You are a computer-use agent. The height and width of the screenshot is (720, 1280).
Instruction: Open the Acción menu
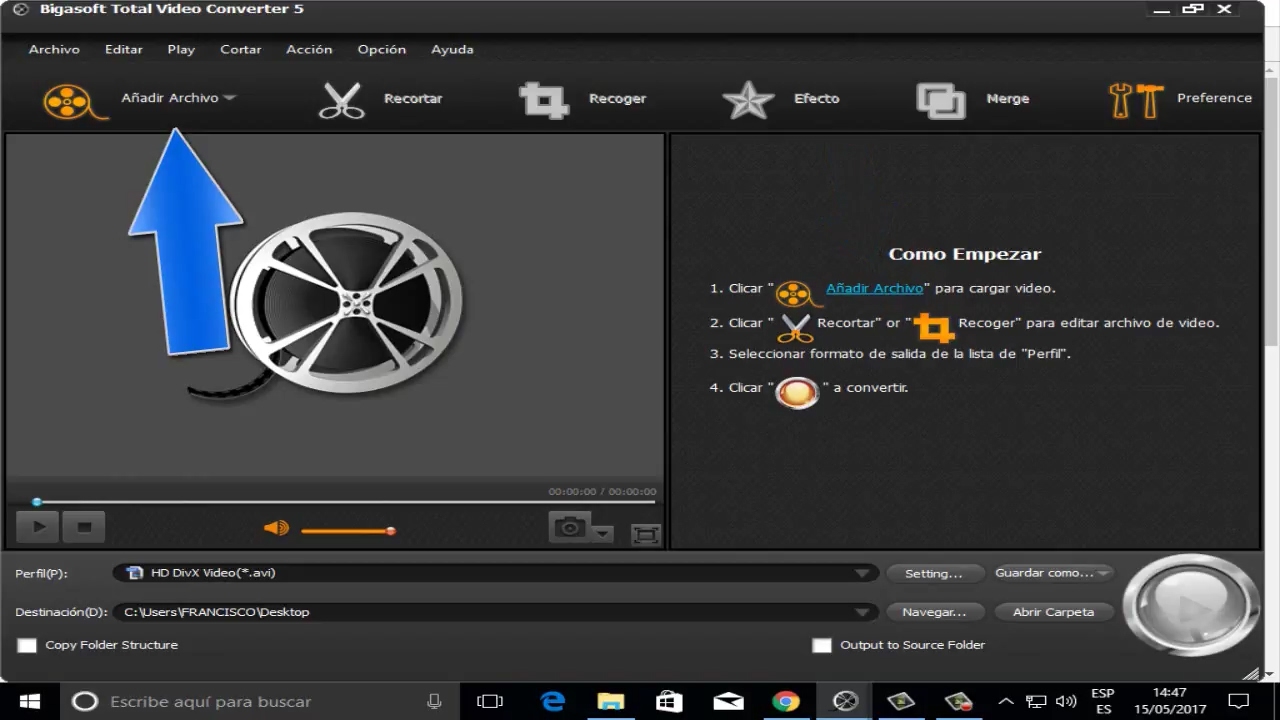pos(309,49)
